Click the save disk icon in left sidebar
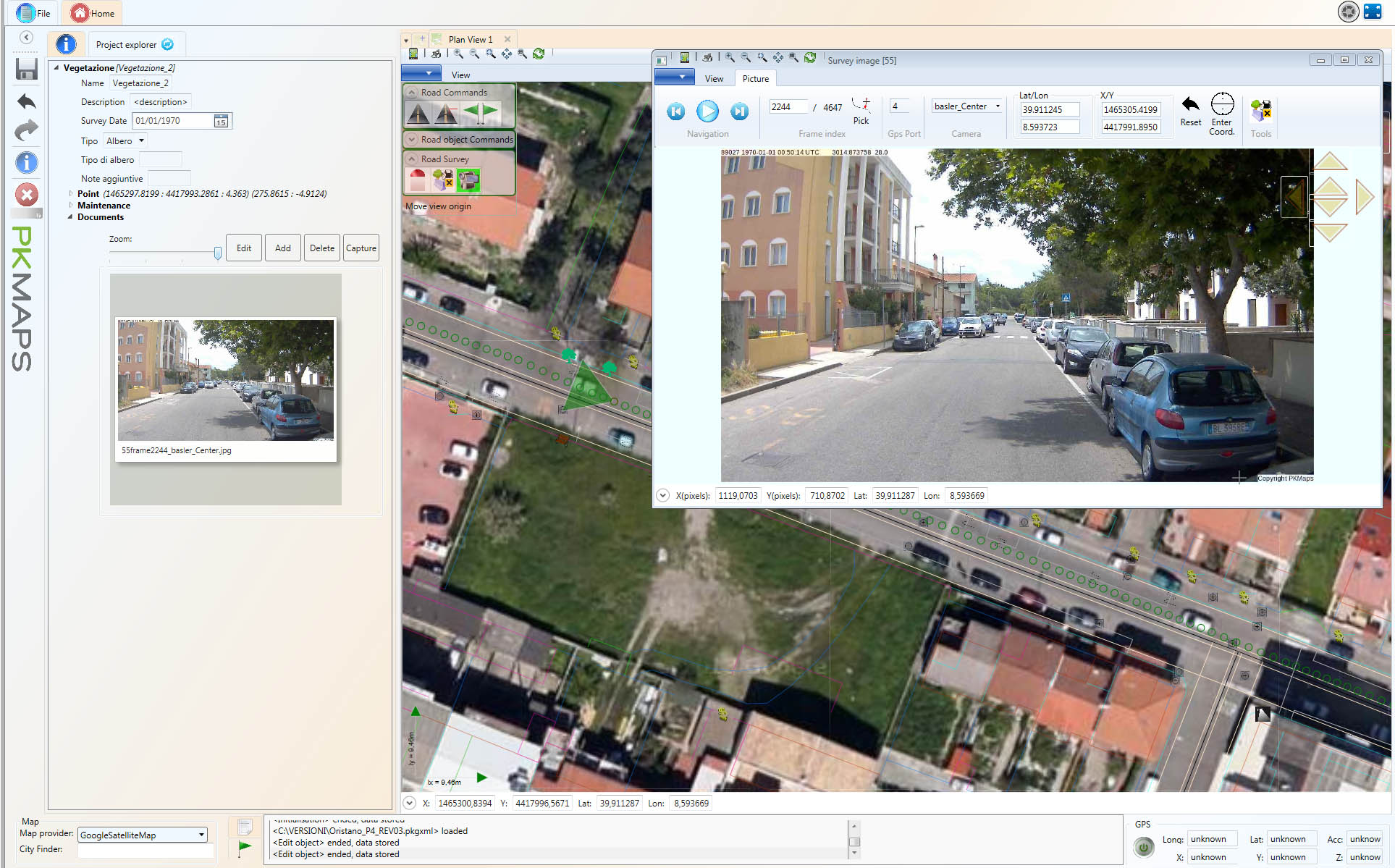1395x868 pixels. (x=27, y=69)
